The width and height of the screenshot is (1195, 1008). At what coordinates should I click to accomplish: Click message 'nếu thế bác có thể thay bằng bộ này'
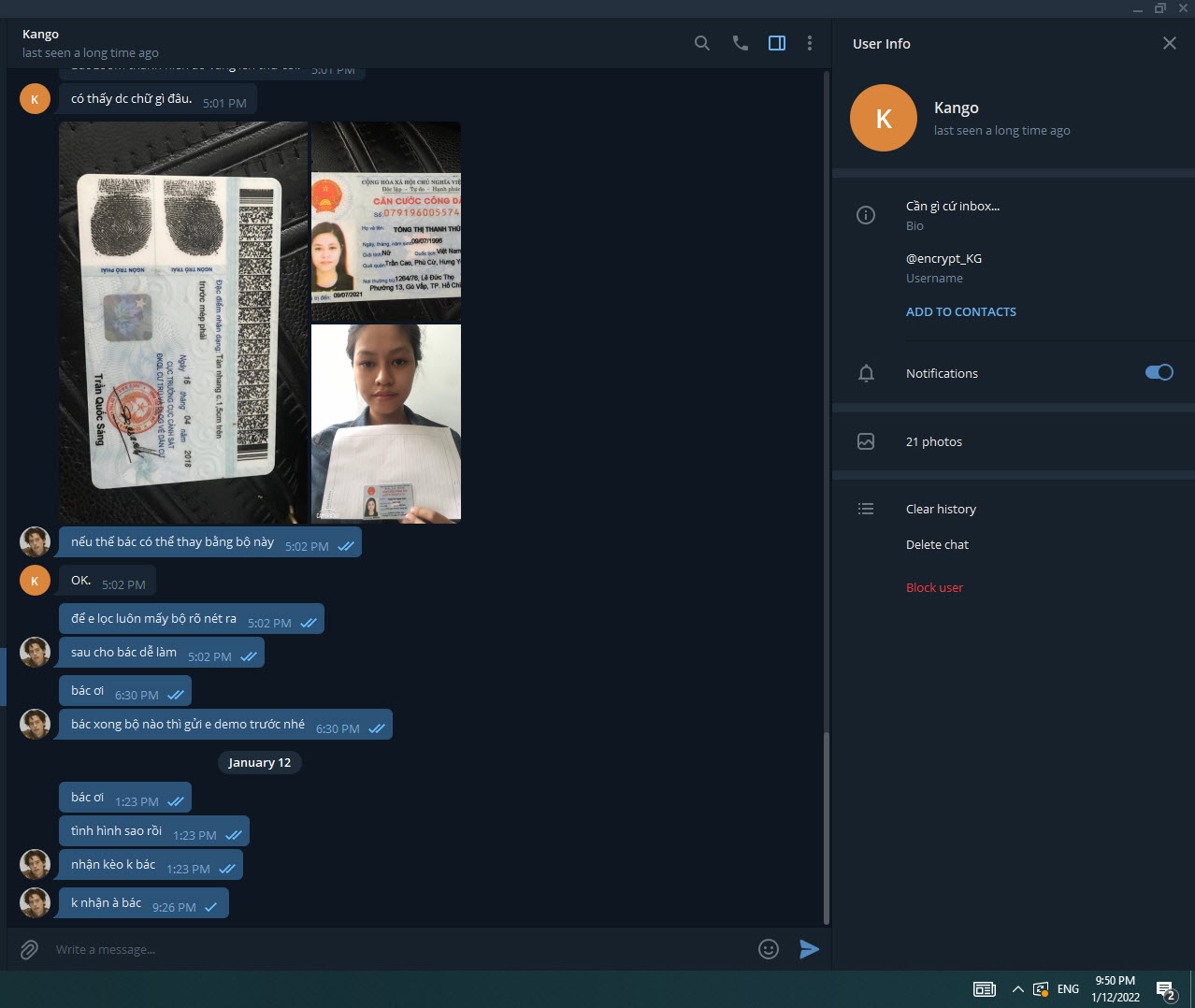(210, 542)
